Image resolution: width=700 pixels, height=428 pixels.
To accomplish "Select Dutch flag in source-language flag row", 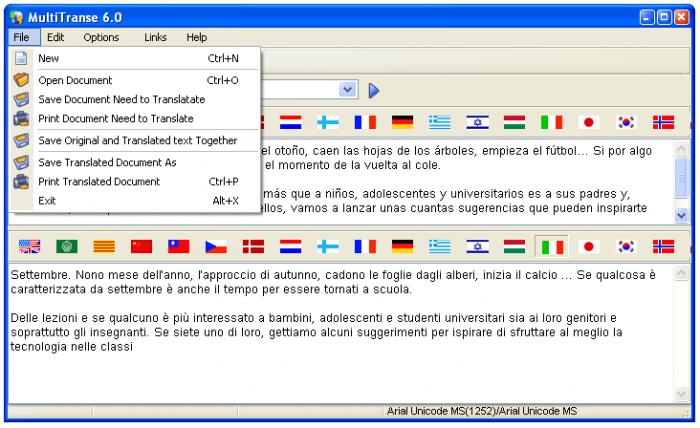I will click(291, 122).
